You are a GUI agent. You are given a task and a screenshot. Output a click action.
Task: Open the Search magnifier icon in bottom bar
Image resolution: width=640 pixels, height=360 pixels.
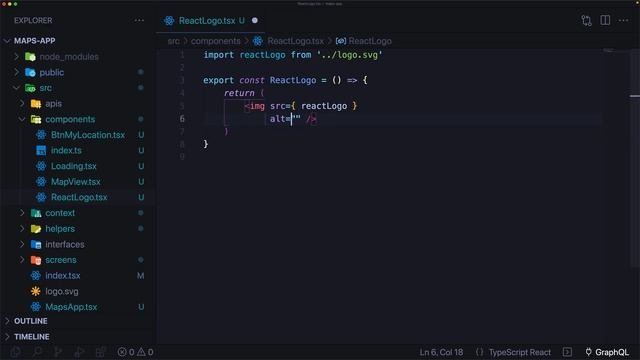point(37,352)
